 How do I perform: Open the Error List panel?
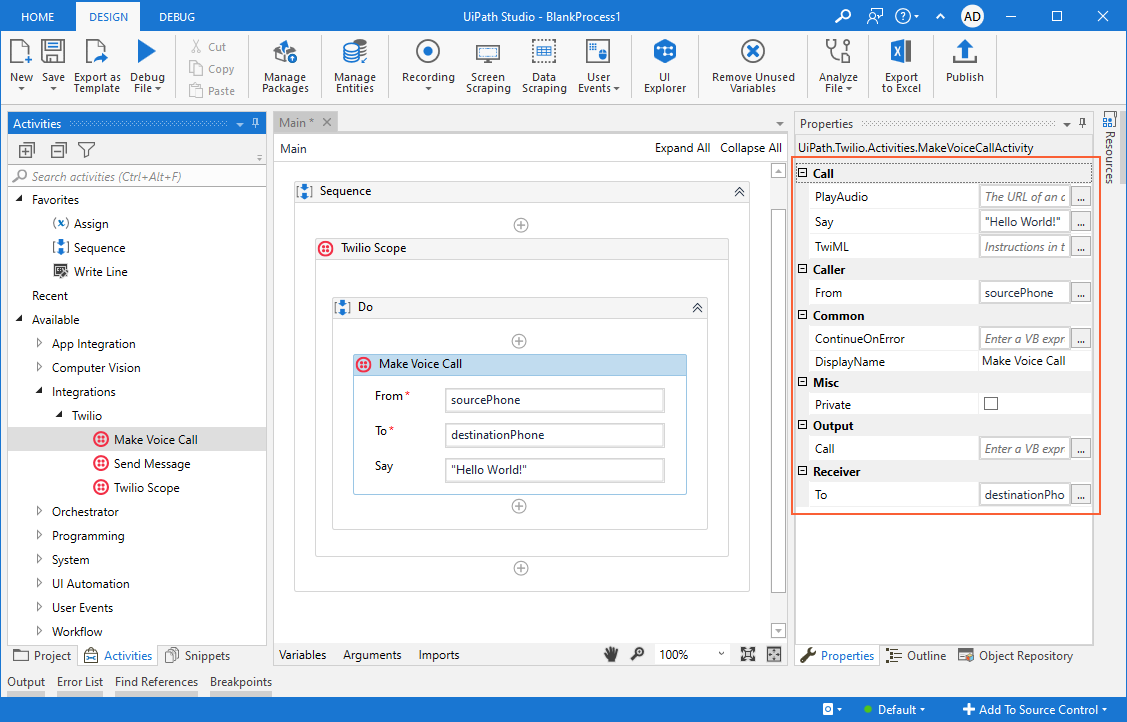(80, 682)
